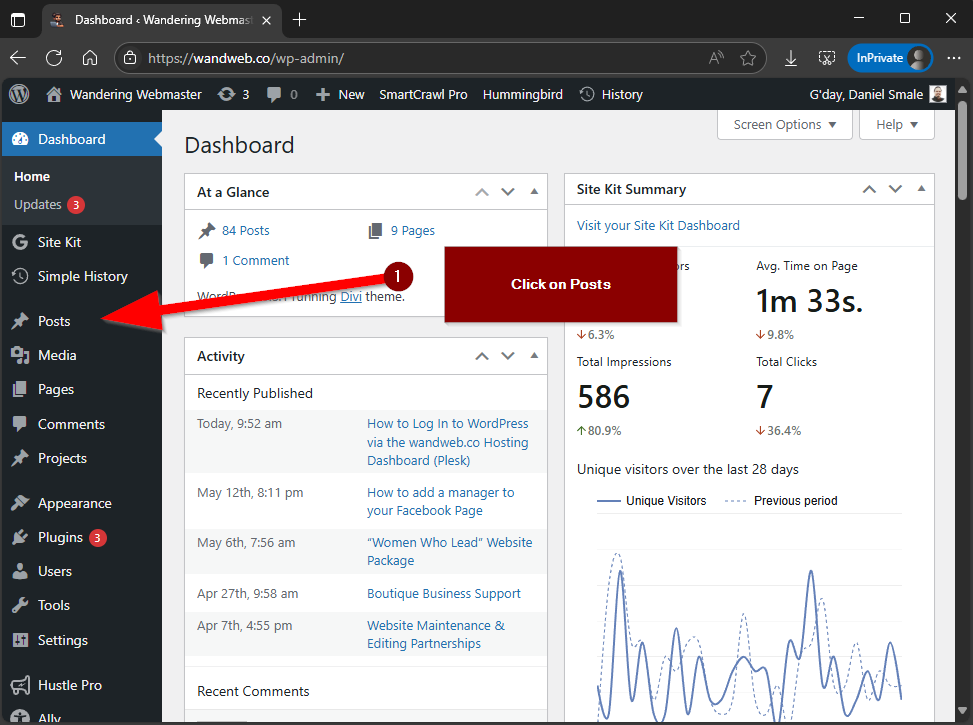
Task: Click the page vertical scrollbar
Action: point(963,150)
